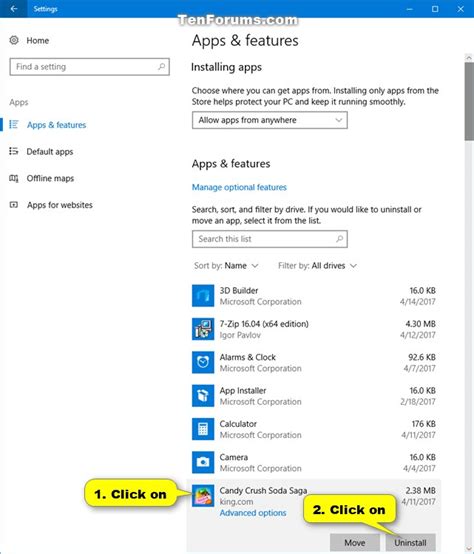Select the 7-Zip app icon
The width and height of the screenshot is (474, 554).
point(203,329)
